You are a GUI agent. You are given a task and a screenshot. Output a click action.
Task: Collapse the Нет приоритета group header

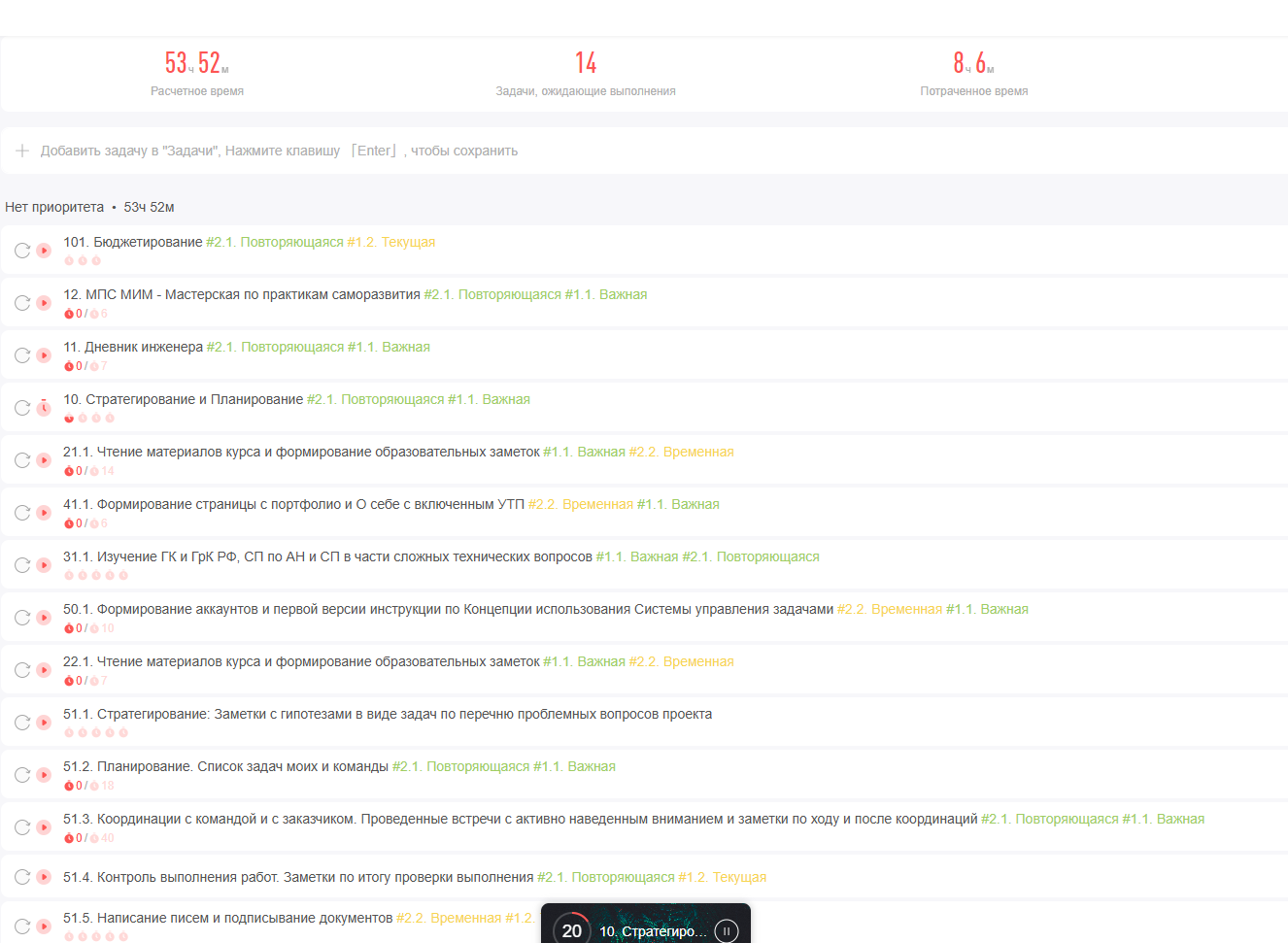[x=54, y=207]
